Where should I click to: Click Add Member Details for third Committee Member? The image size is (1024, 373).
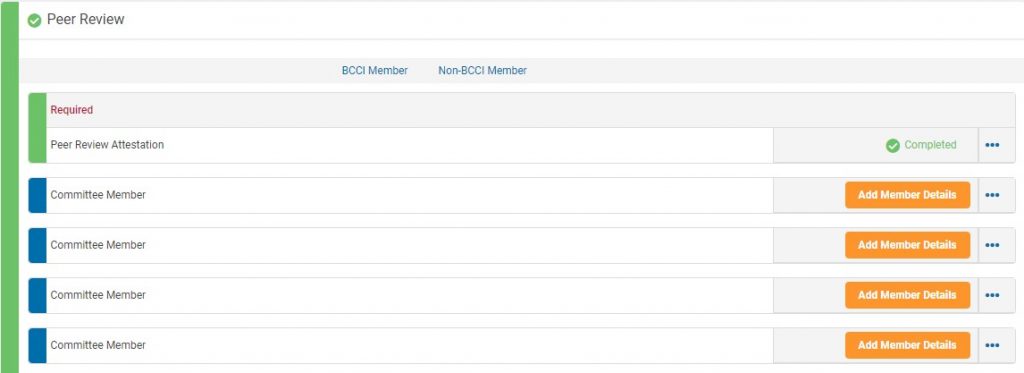tap(907, 295)
